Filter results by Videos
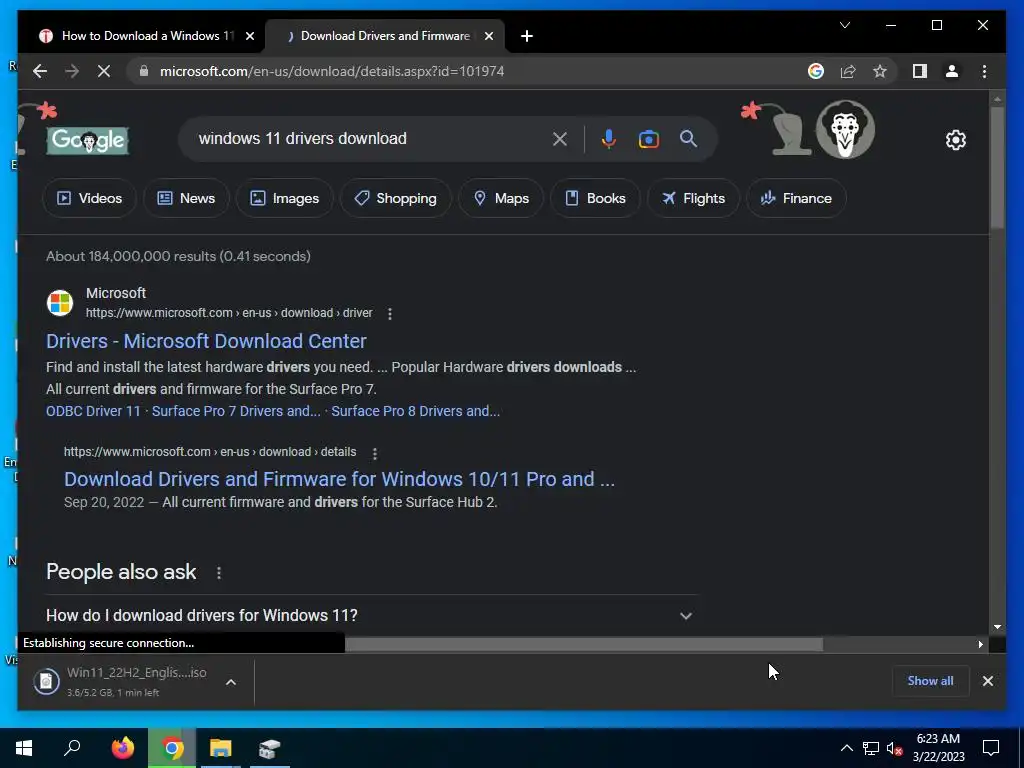The image size is (1024, 768). tap(89, 198)
